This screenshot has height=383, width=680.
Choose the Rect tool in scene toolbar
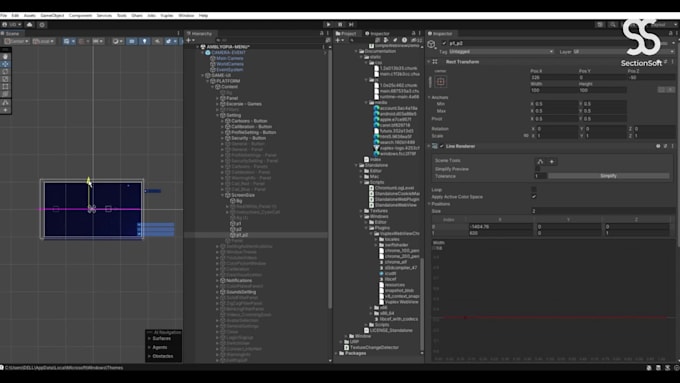[x=5, y=87]
